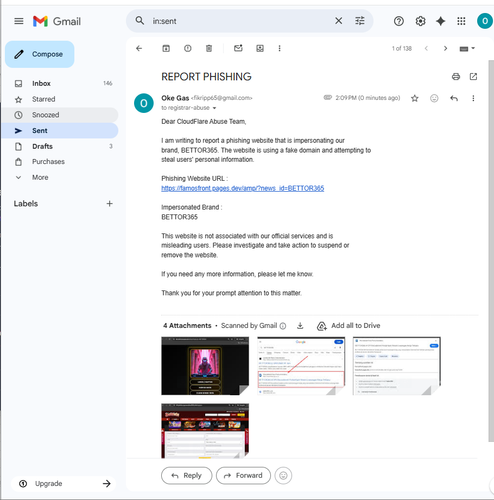Open Gemini sparkle icon
The width and height of the screenshot is (494, 500).
click(x=441, y=21)
